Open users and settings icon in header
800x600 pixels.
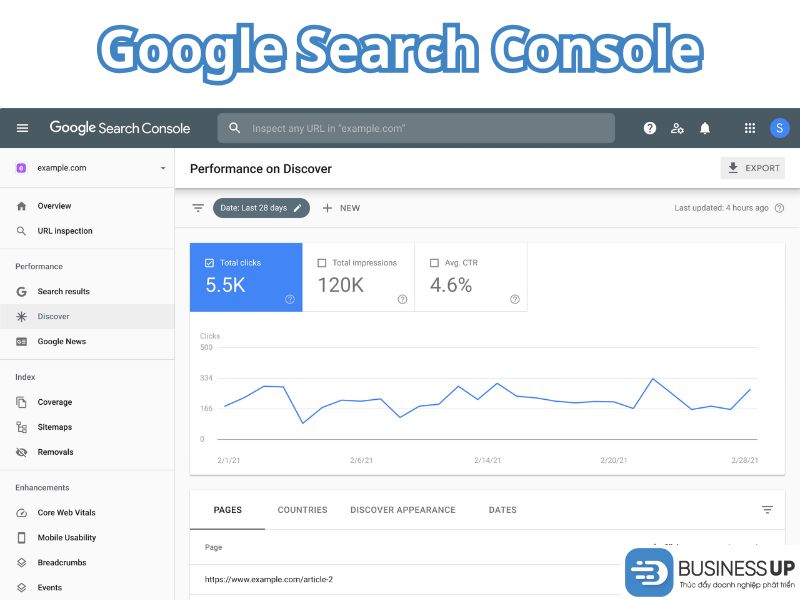pos(677,128)
